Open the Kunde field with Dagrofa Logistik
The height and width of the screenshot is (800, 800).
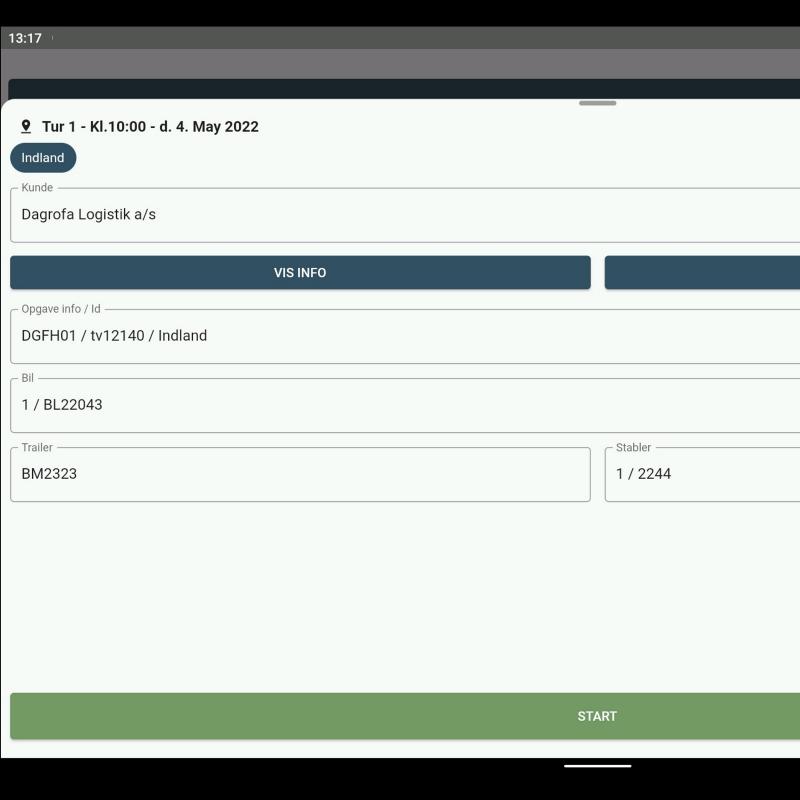[400, 215]
